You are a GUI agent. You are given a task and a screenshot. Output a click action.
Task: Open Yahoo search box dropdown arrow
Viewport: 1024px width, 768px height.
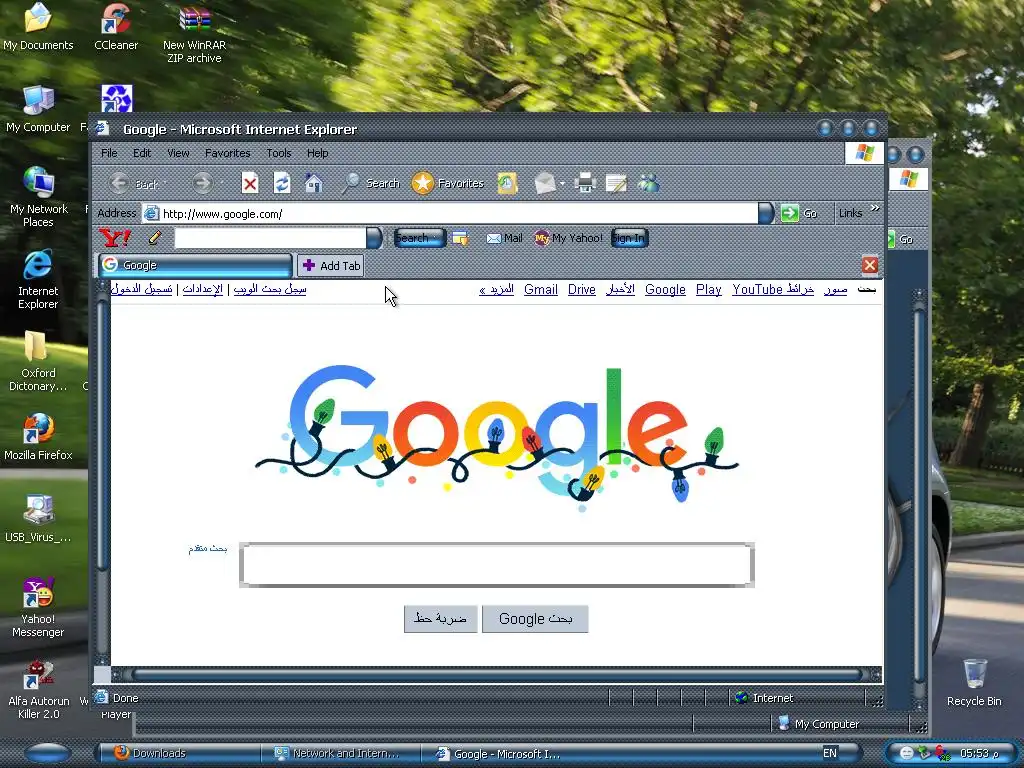374,238
